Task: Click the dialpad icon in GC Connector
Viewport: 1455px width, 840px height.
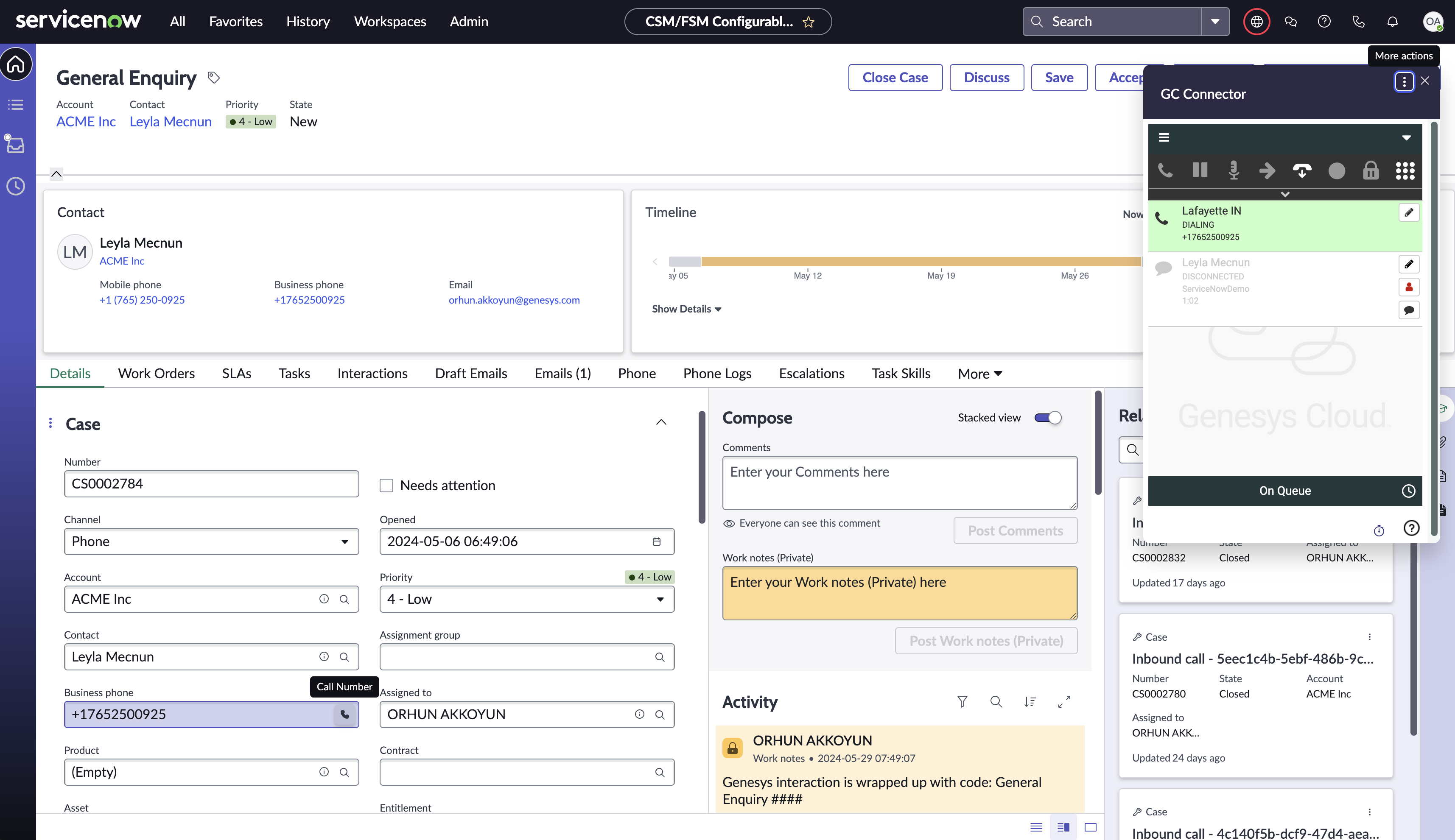Action: click(x=1405, y=171)
